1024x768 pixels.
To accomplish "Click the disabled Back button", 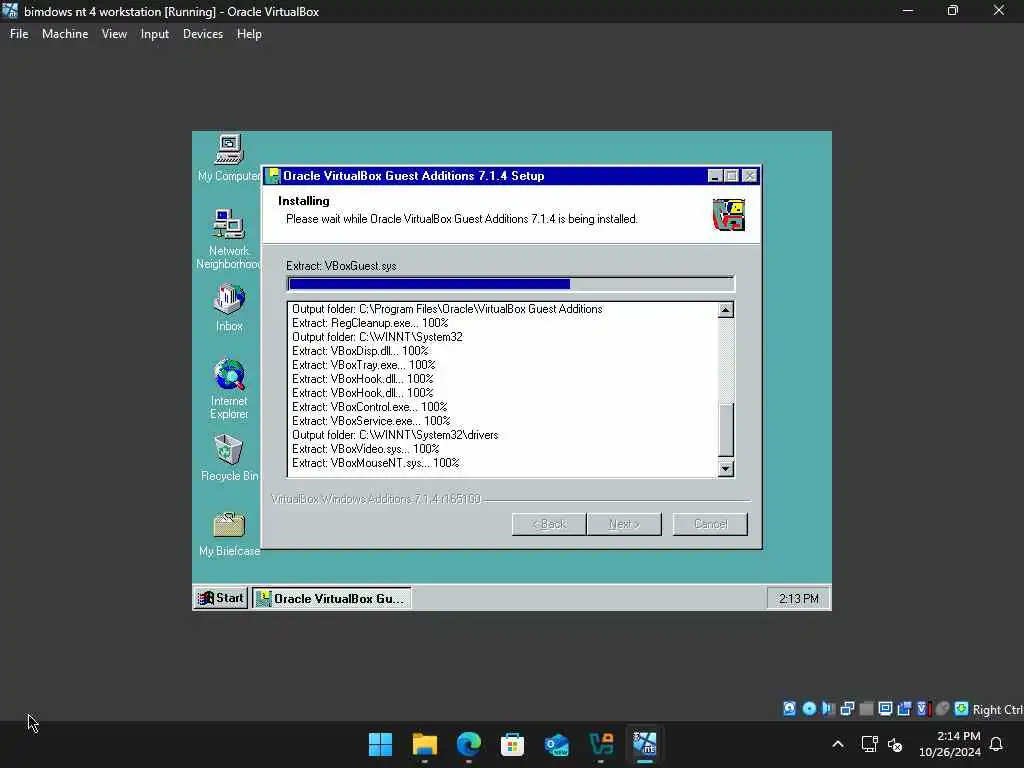I will pyautogui.click(x=549, y=524).
